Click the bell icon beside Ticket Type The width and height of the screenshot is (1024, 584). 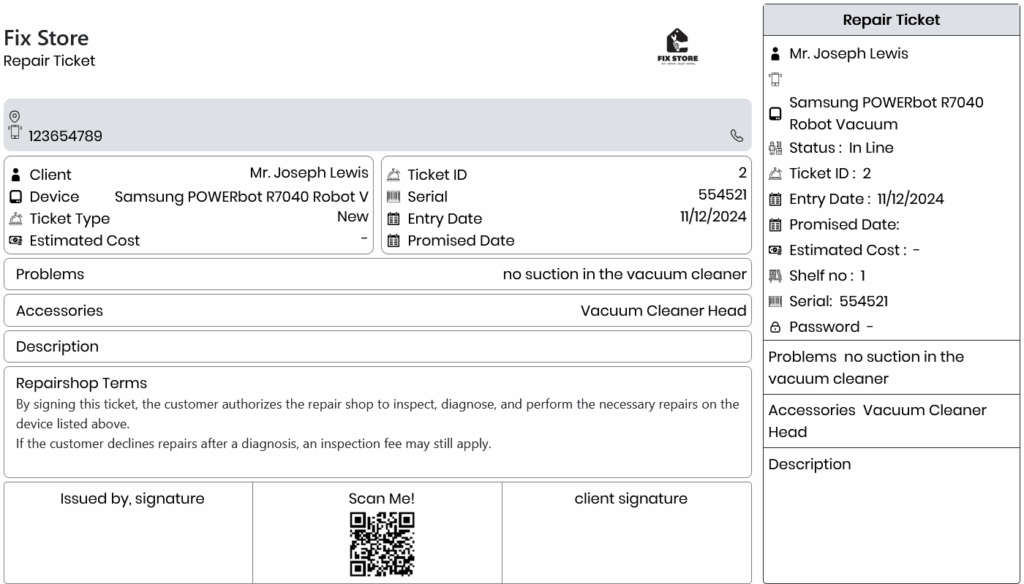[x=16, y=219]
